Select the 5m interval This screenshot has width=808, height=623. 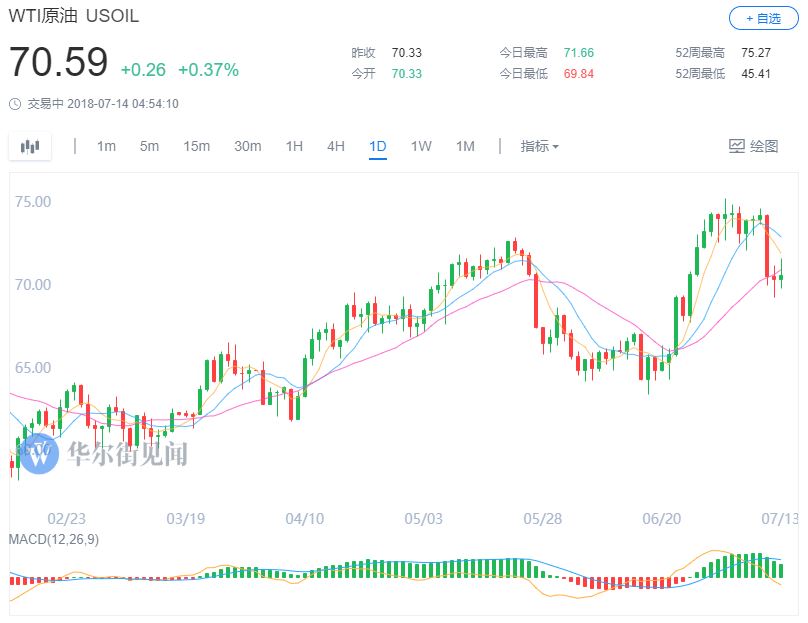pyautogui.click(x=149, y=146)
